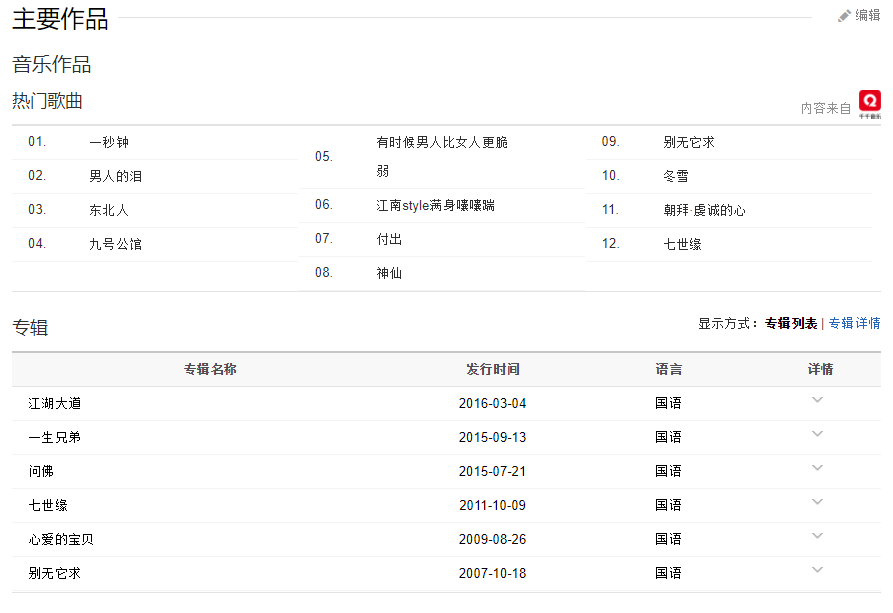Image resolution: width=893 pixels, height=613 pixels.
Task: Open the song 冬雪
Action: [676, 176]
